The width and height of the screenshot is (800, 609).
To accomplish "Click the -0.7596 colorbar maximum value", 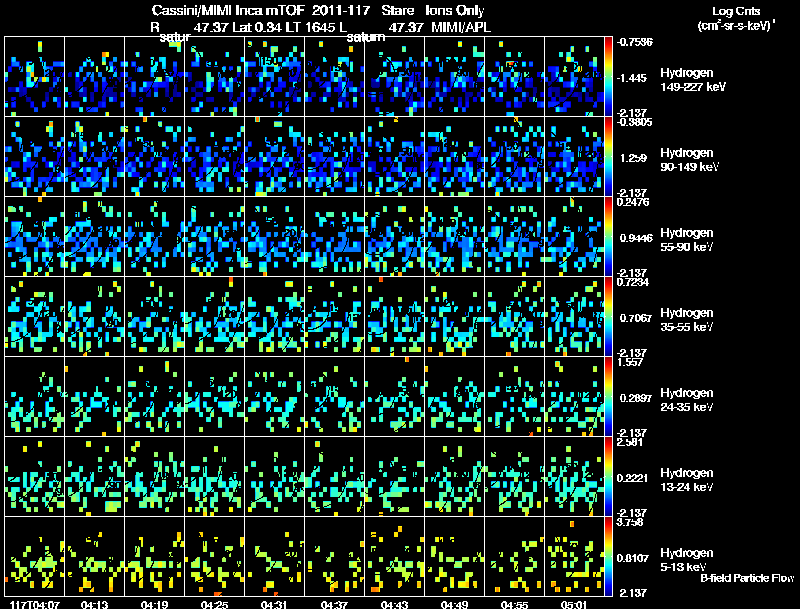I will point(634,42).
